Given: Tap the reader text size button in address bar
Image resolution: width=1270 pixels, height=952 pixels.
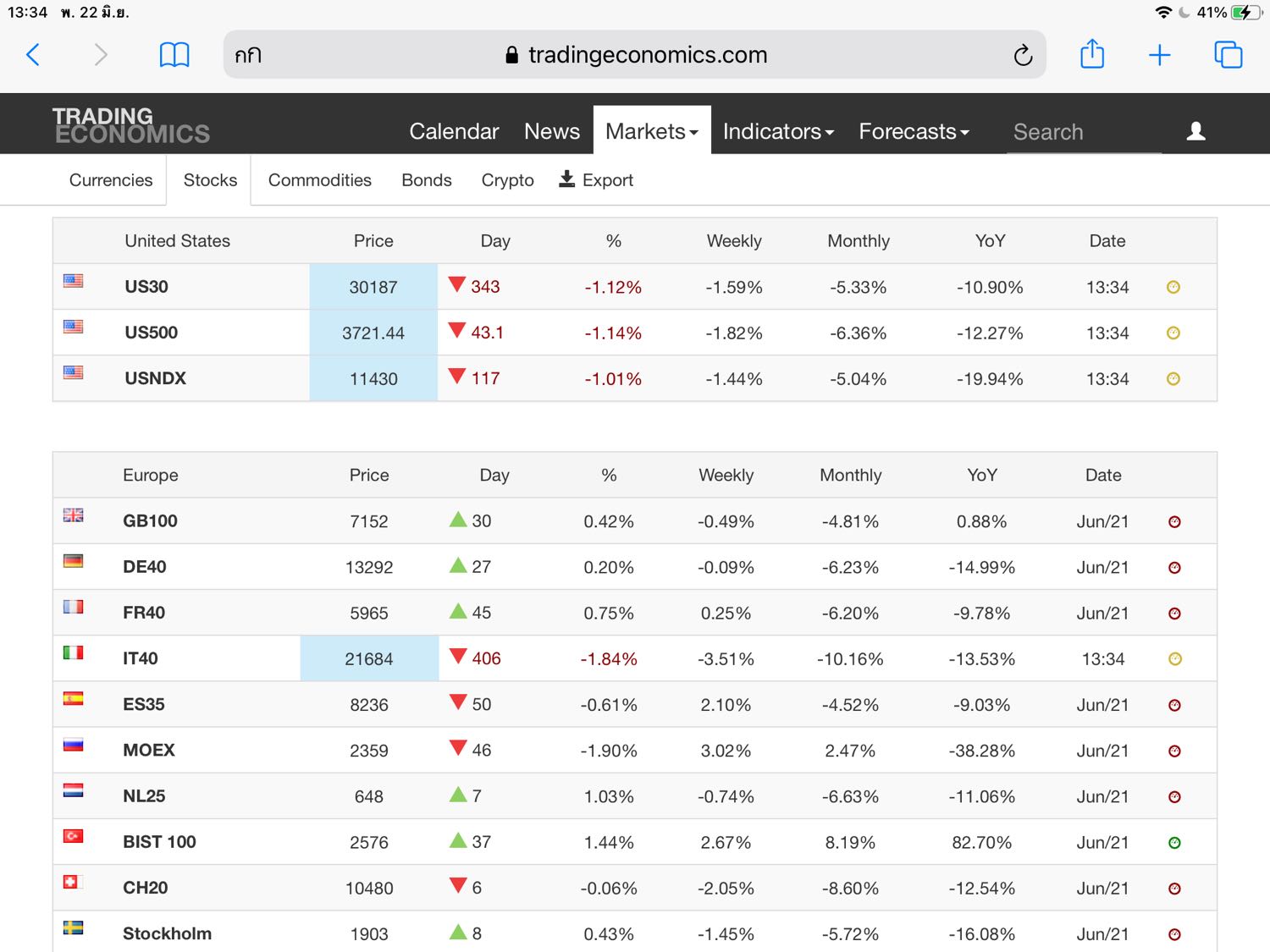Looking at the screenshot, I should click(248, 55).
